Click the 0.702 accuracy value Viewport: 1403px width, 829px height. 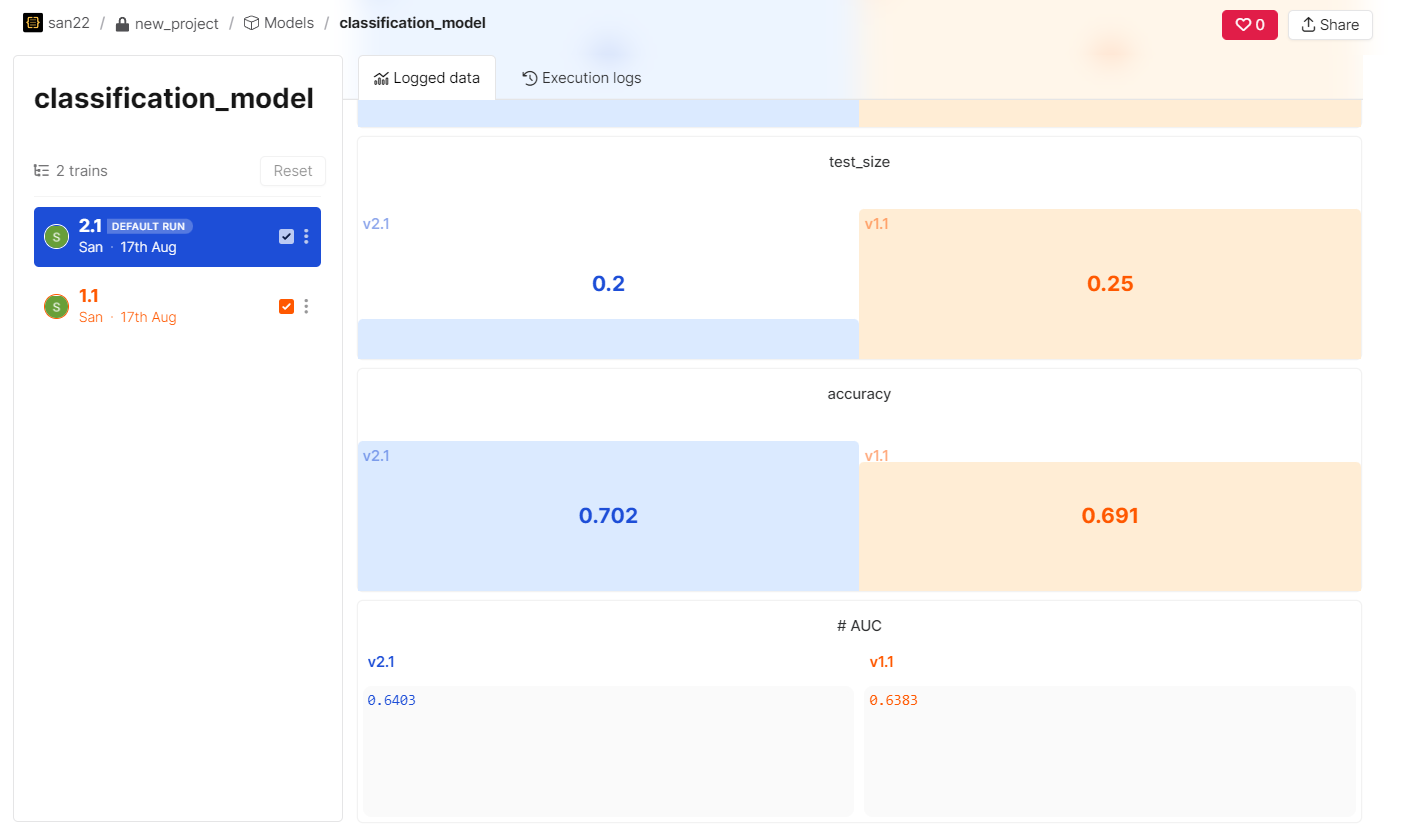coord(608,516)
